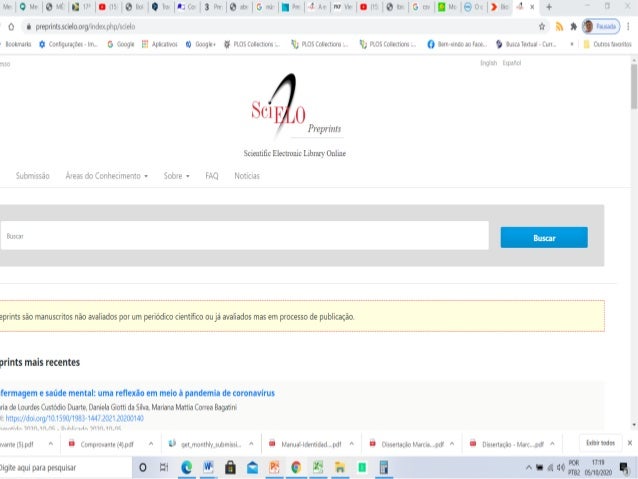Switch site language to Español
The image size is (638, 479).
[x=511, y=63]
